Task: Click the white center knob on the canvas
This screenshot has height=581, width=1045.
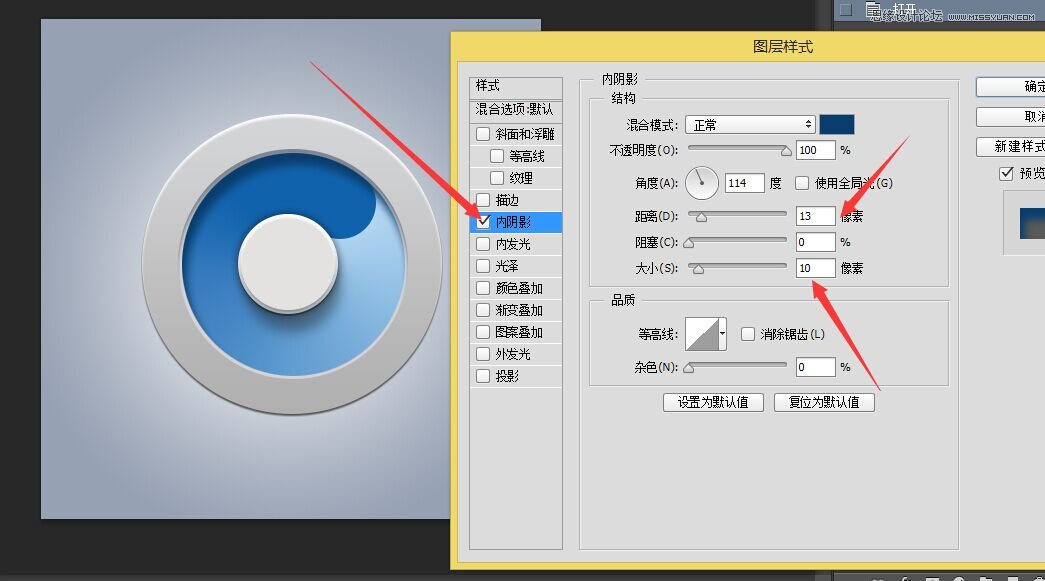Action: coord(288,263)
